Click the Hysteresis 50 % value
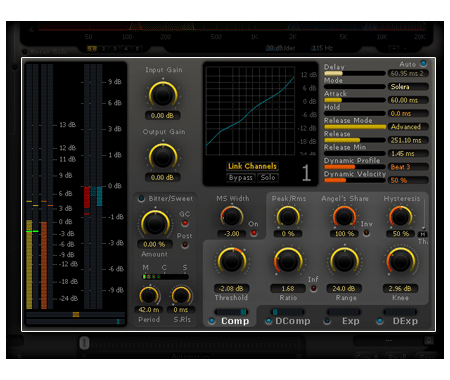 401,234
